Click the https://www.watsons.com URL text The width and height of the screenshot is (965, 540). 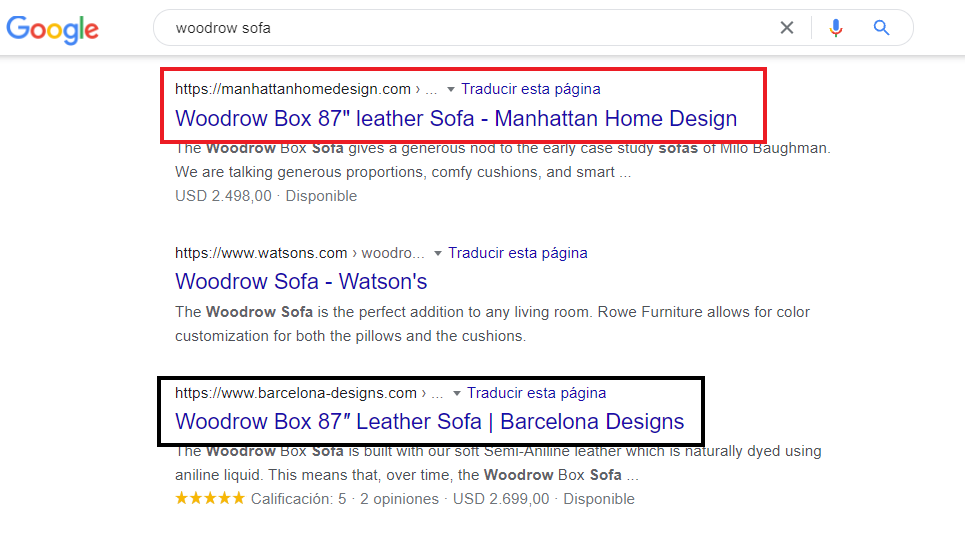[261, 253]
